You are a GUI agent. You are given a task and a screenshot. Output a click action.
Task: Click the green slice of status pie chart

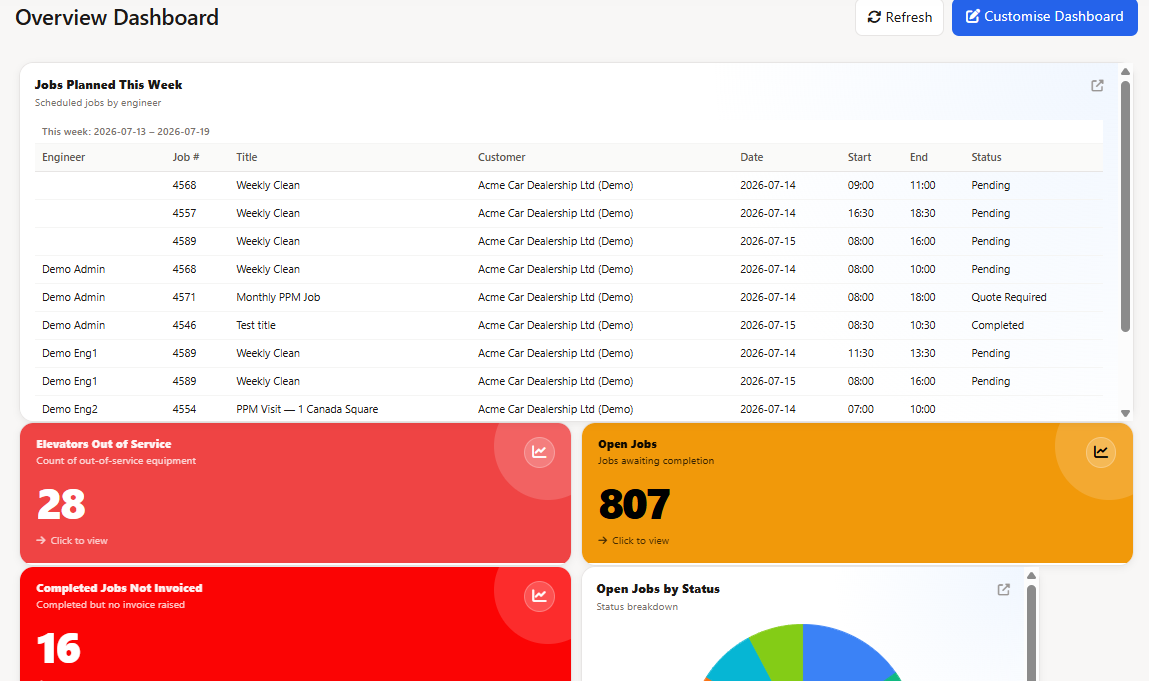(x=780, y=649)
